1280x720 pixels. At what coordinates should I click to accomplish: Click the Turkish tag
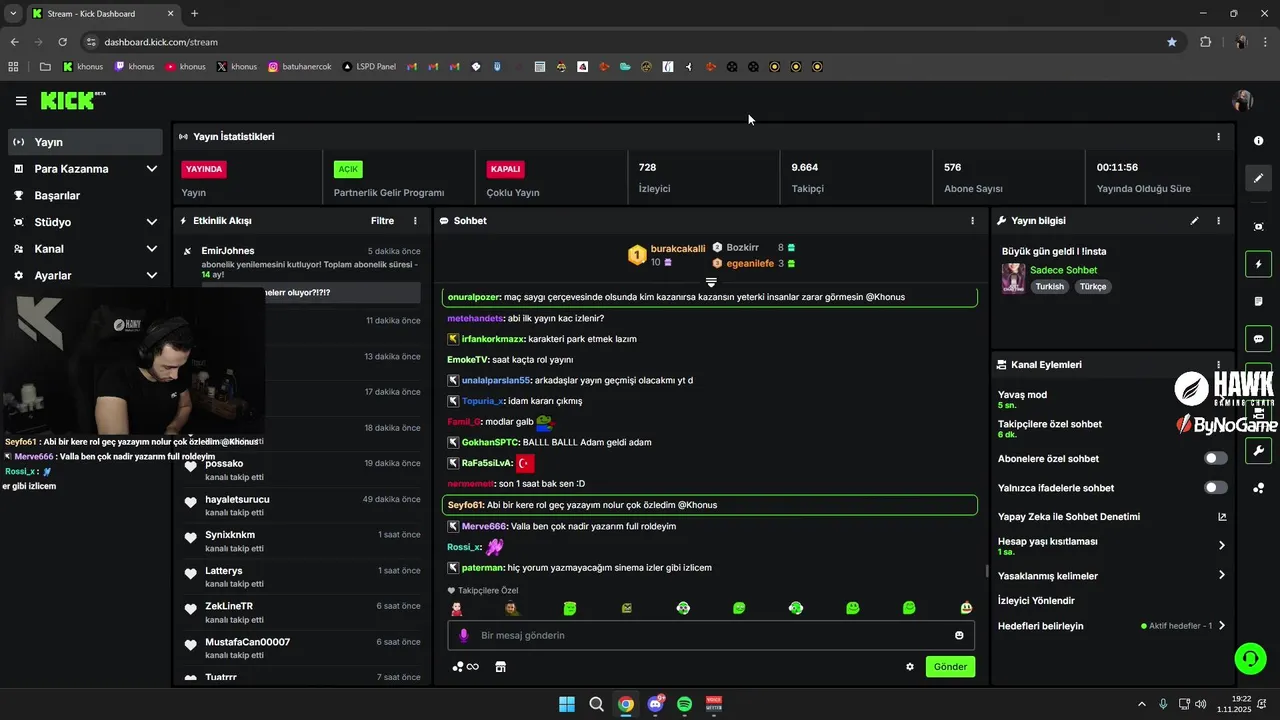1050,287
